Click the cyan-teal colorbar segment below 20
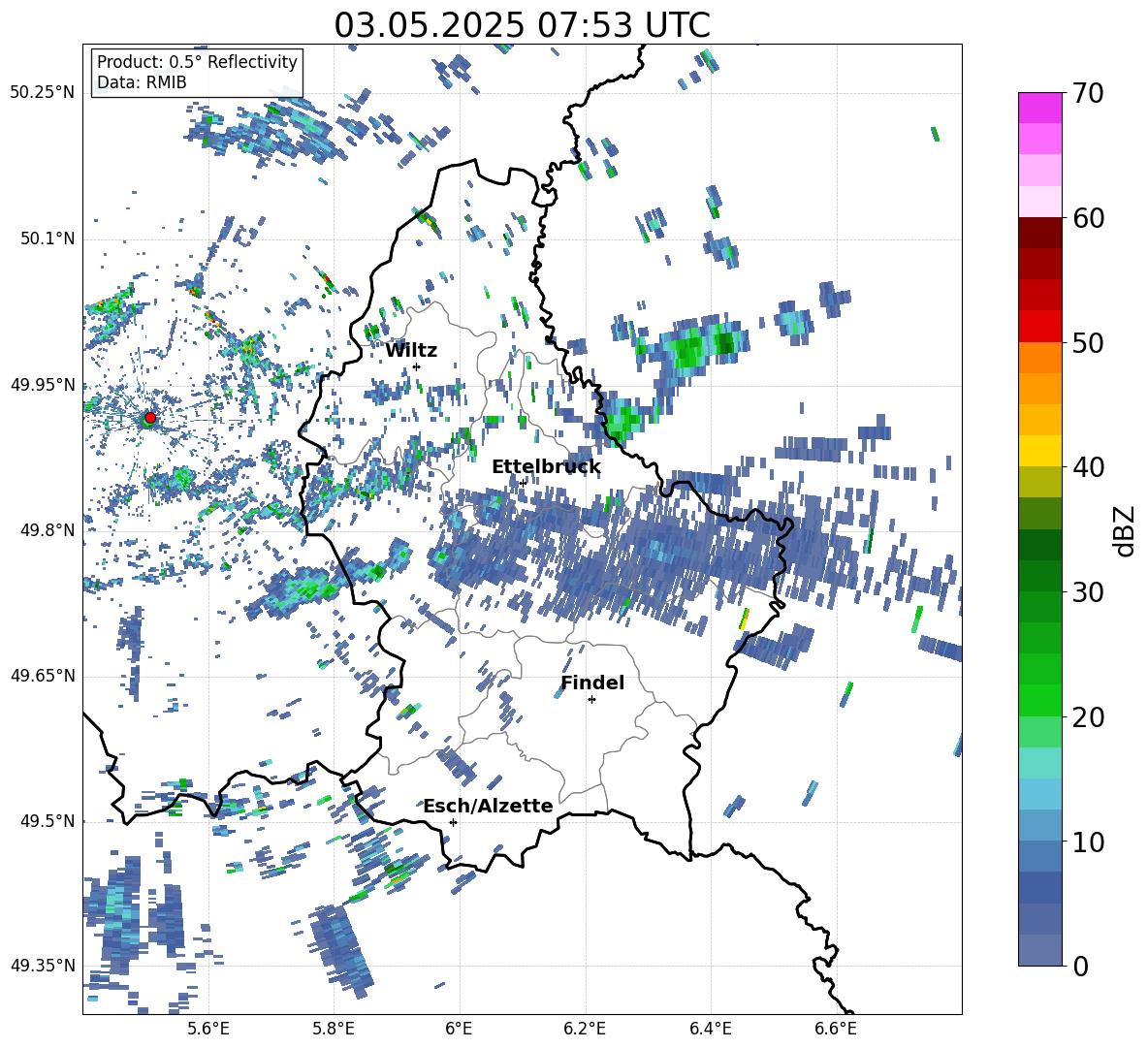1148x1048 pixels. tap(1039, 763)
